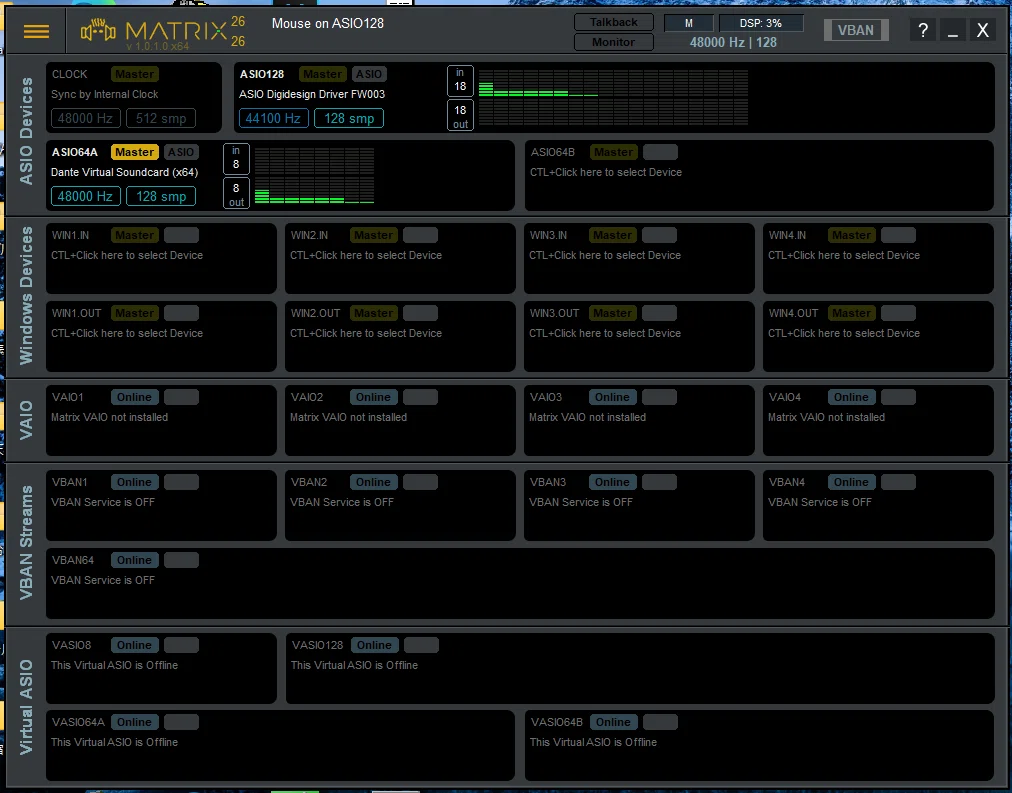
Task: Click the Dante Virtual Soundcard (x64) device name
Action: [125, 172]
